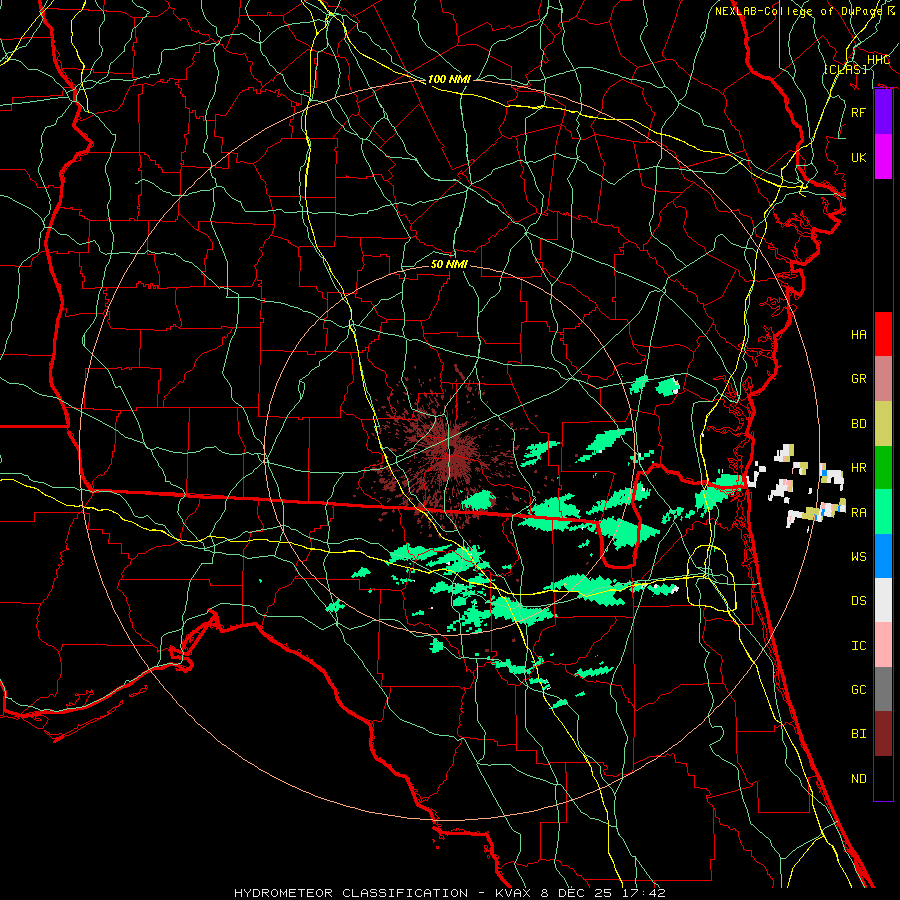
Task: Click the ND black legend swatch
Action: click(883, 778)
